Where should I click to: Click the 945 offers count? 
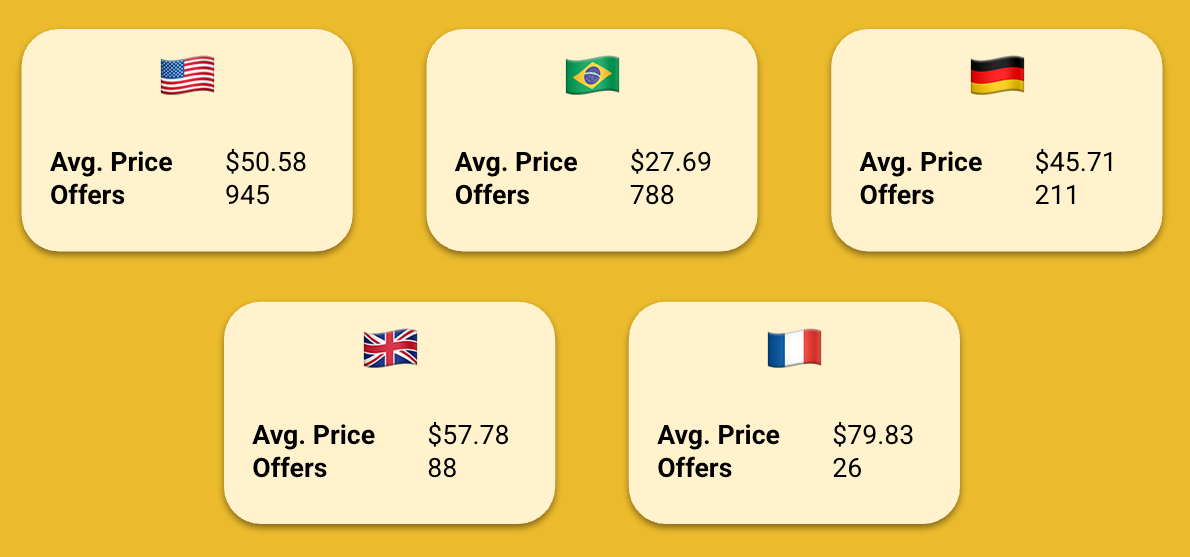(x=248, y=195)
